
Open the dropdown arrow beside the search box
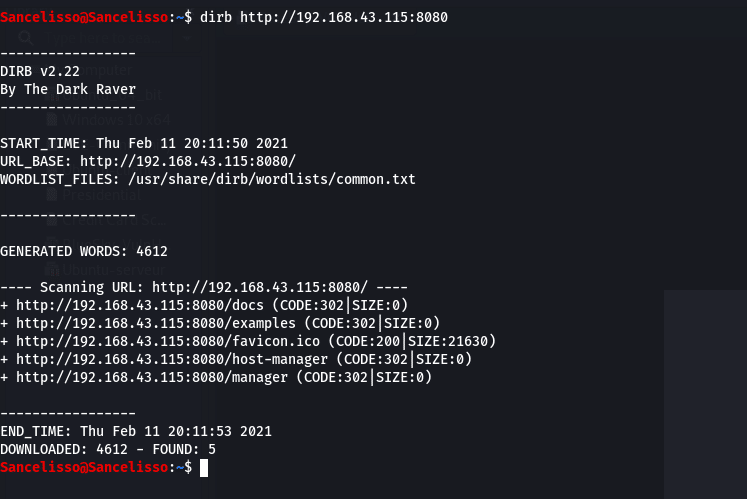point(187,38)
